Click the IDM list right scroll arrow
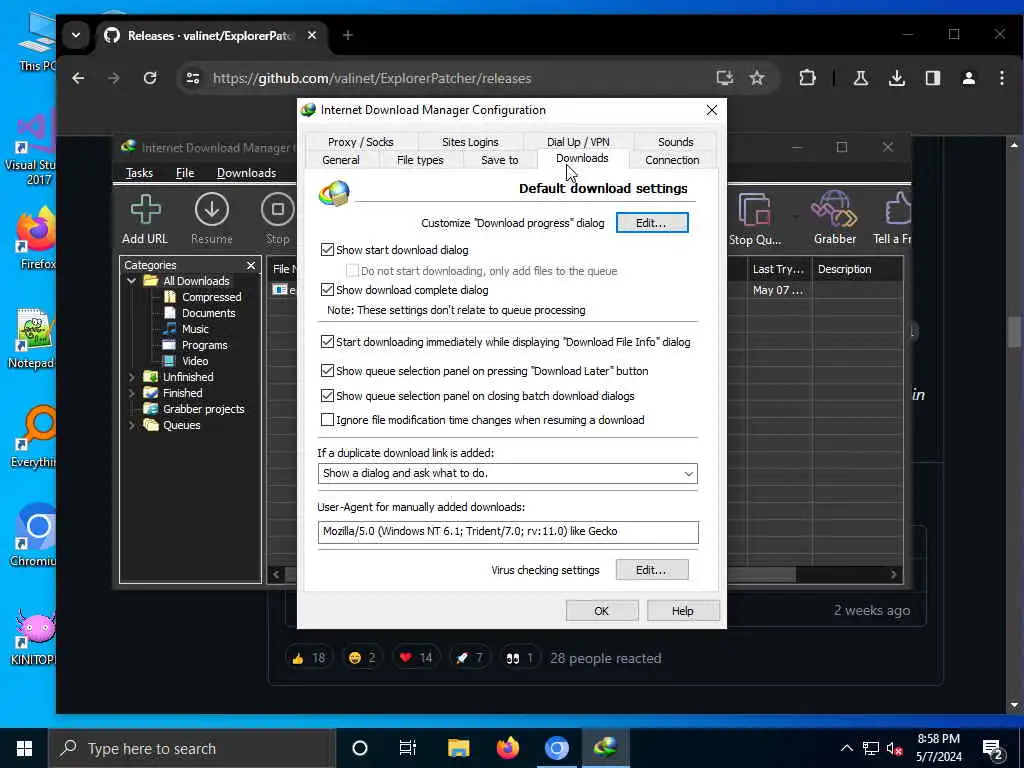The image size is (1024, 768). [893, 574]
